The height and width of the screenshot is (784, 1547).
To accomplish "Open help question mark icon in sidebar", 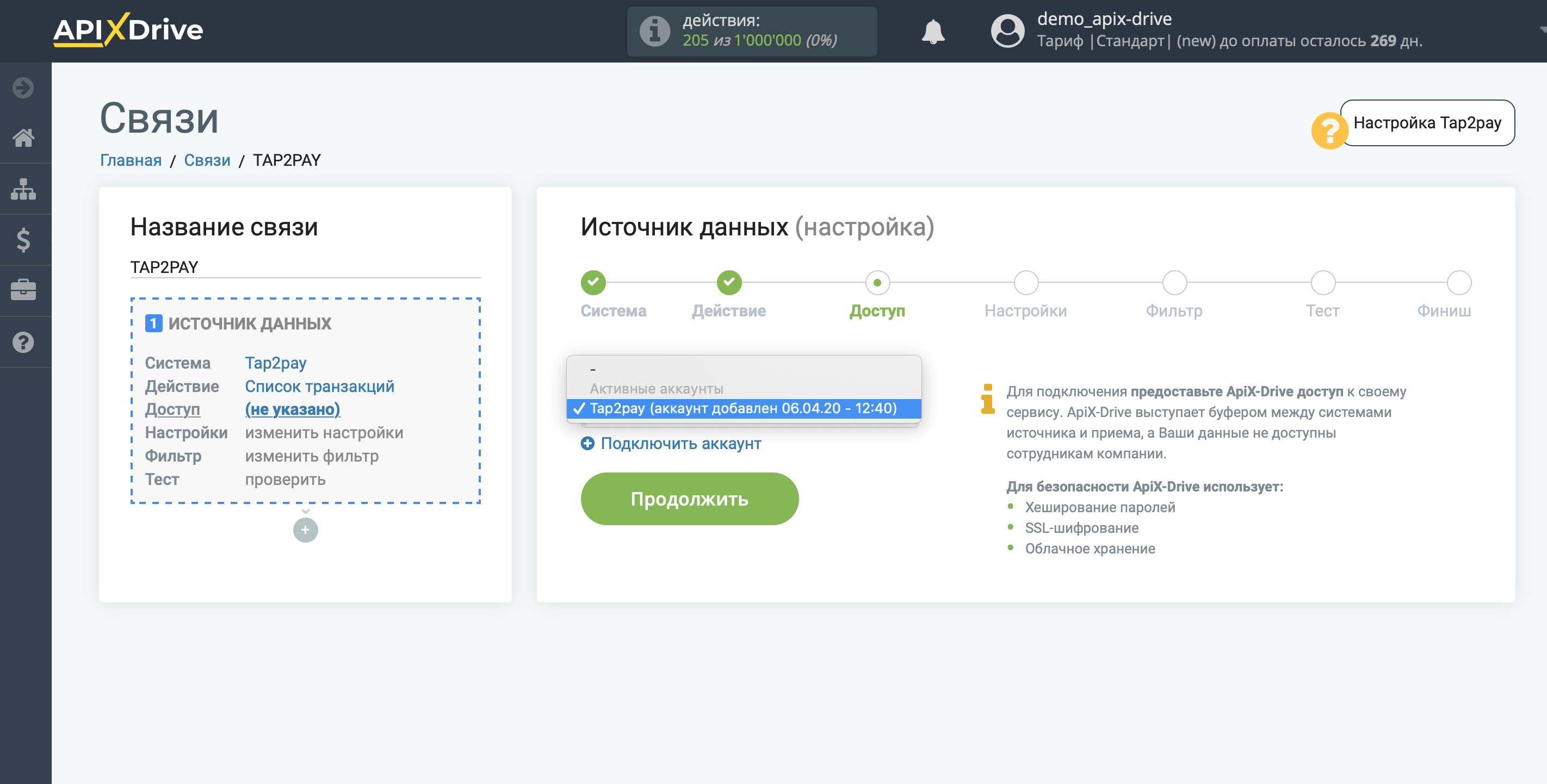I will point(23,342).
